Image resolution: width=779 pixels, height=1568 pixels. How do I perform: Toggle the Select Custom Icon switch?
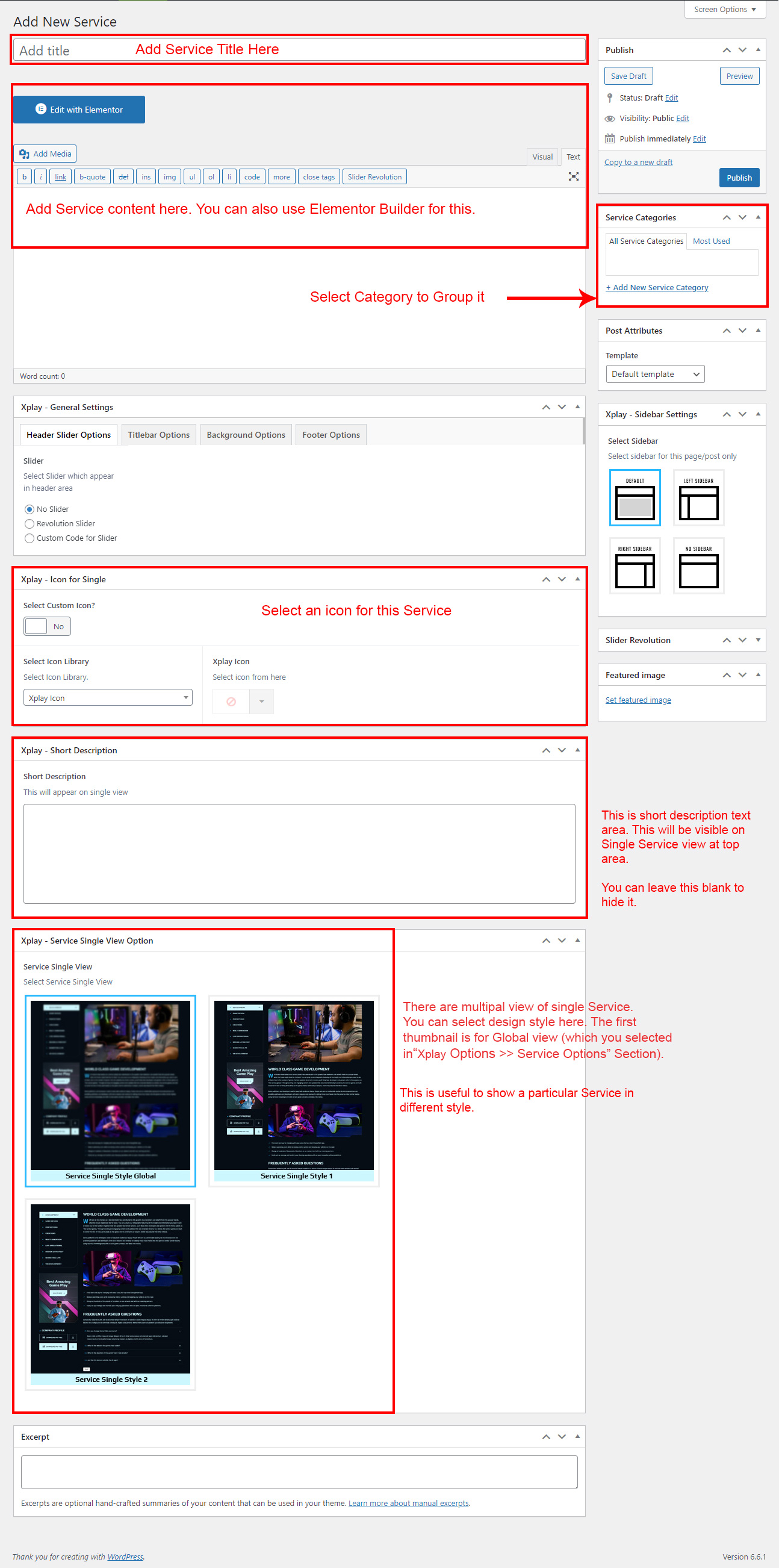pyautogui.click(x=47, y=626)
